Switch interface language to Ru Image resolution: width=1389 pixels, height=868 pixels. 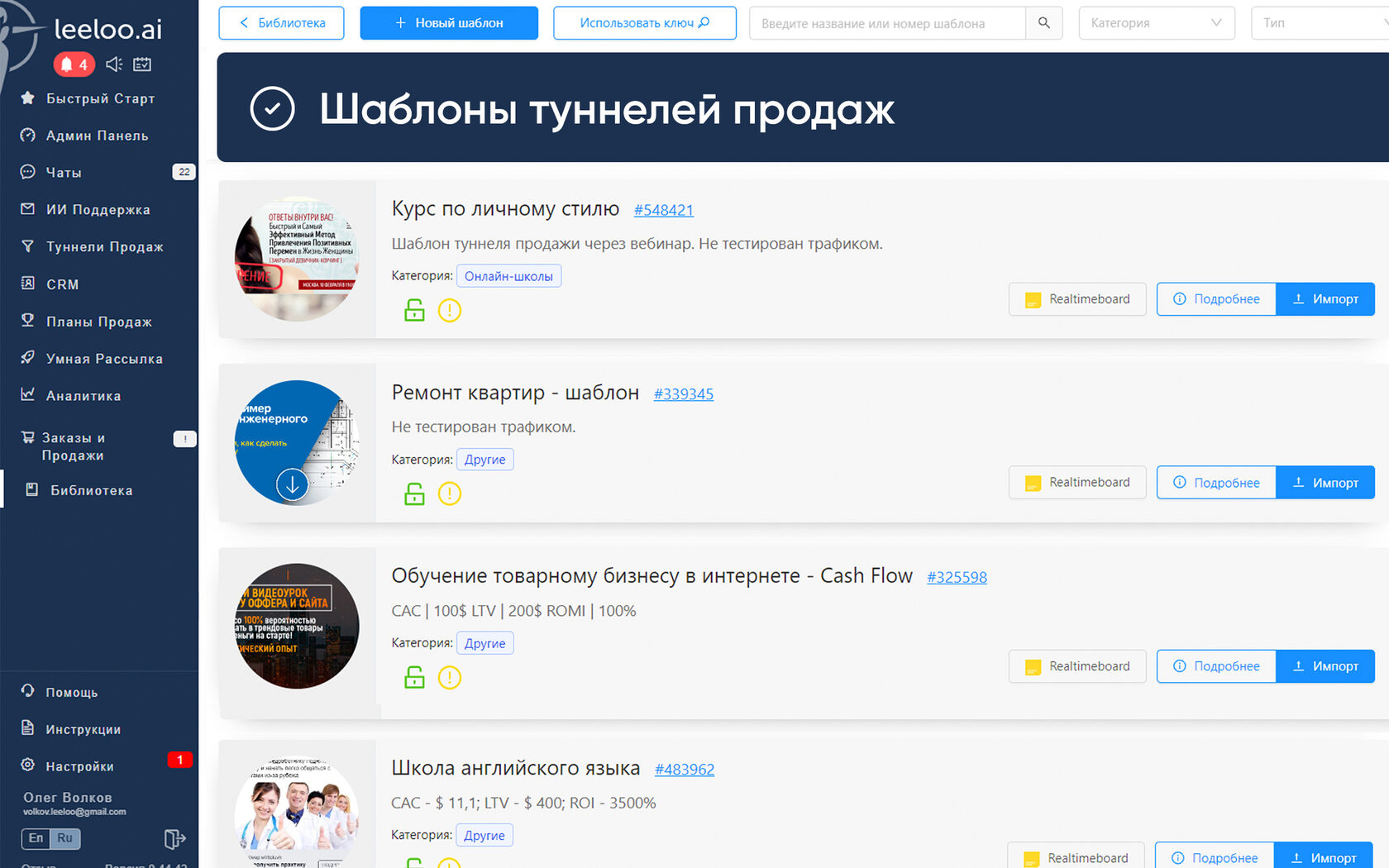pyautogui.click(x=64, y=838)
